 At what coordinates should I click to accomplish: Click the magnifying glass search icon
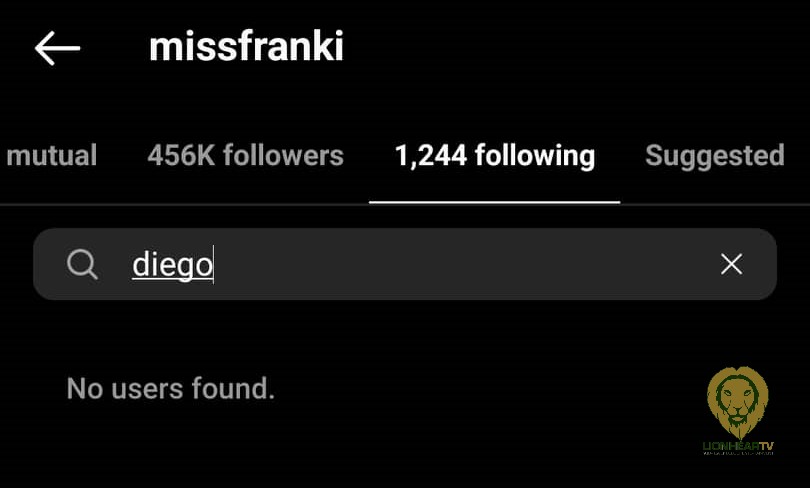pos(82,264)
